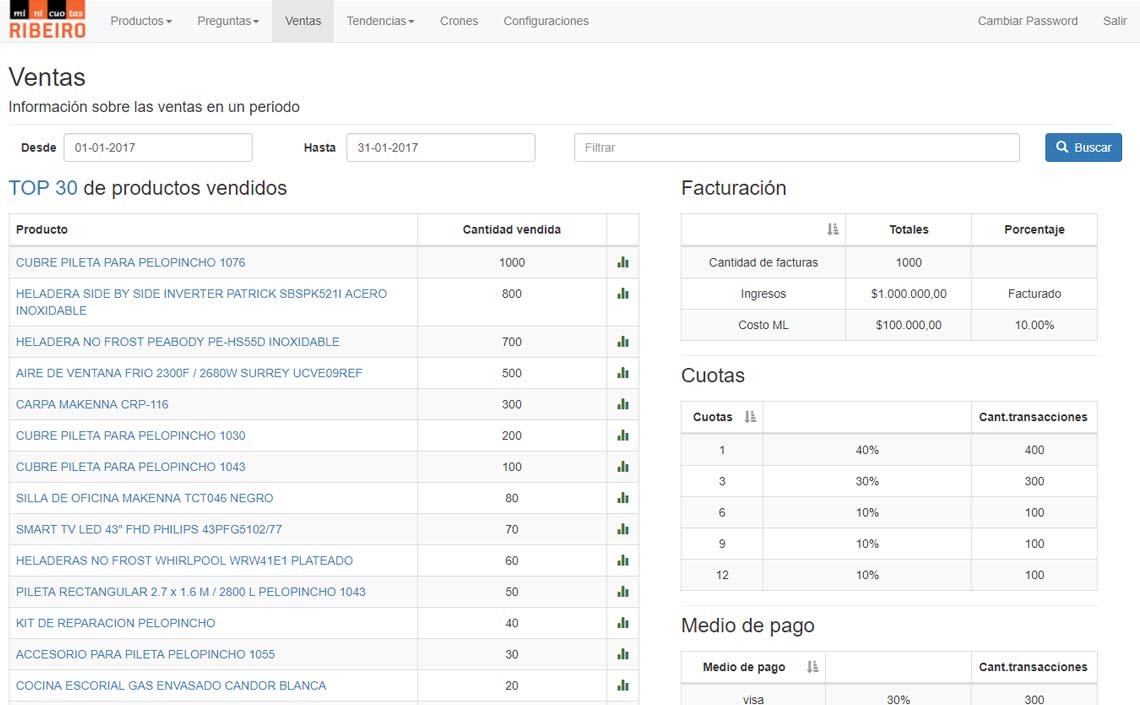
Task: Sort Medio de pago column icon
Action: coord(812,667)
